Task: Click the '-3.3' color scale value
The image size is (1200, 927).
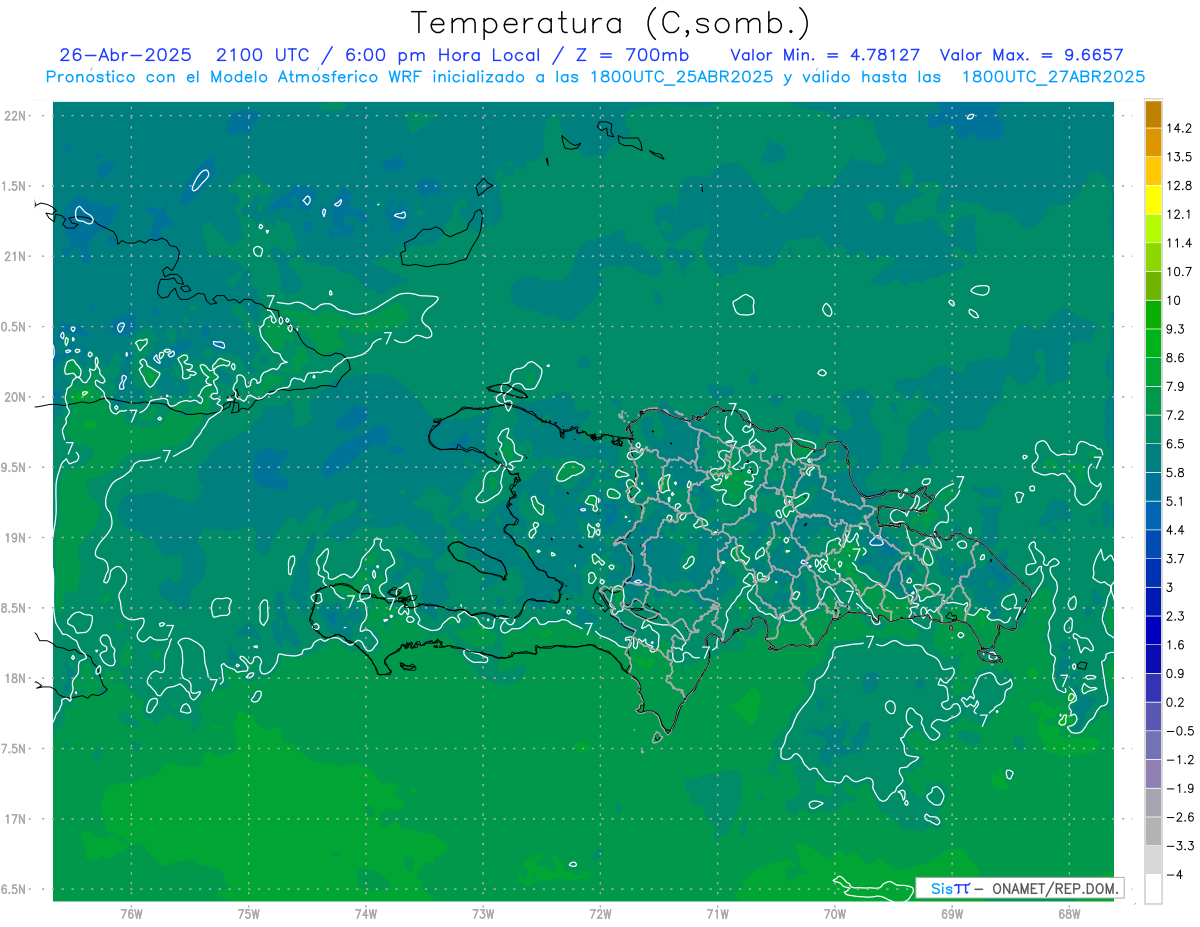Action: [x=1178, y=846]
